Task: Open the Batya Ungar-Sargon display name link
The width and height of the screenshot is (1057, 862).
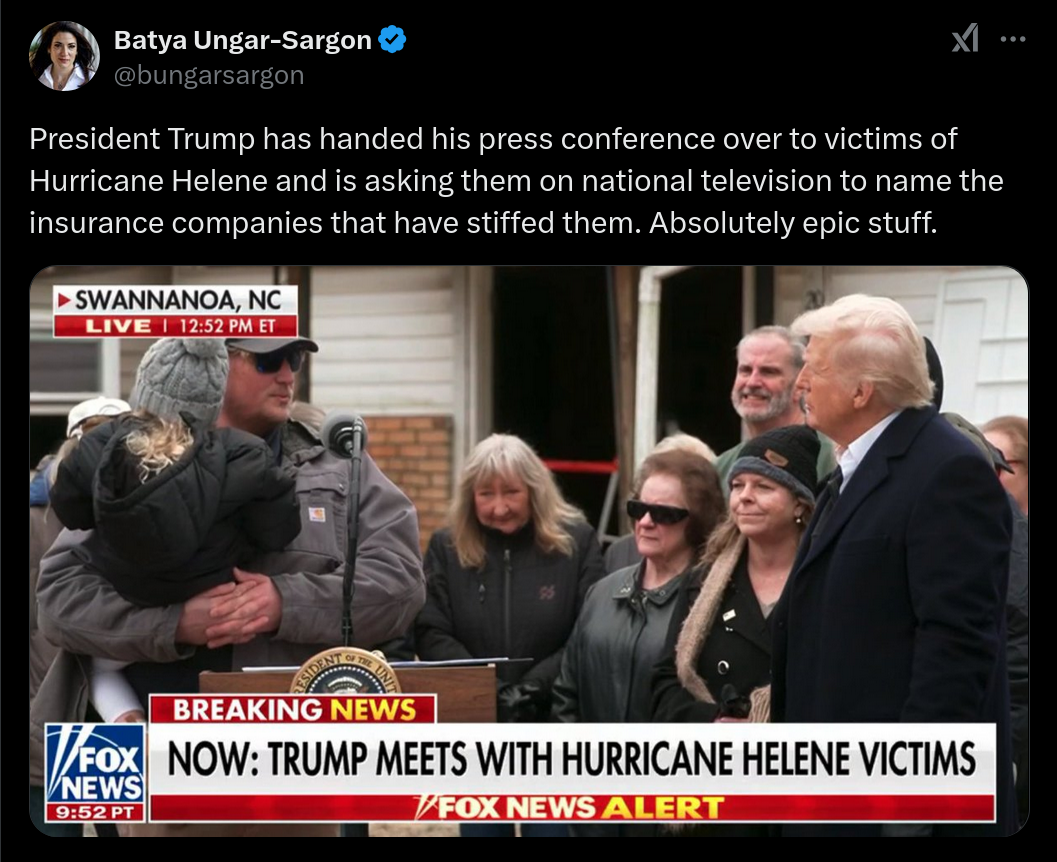Action: (x=243, y=40)
